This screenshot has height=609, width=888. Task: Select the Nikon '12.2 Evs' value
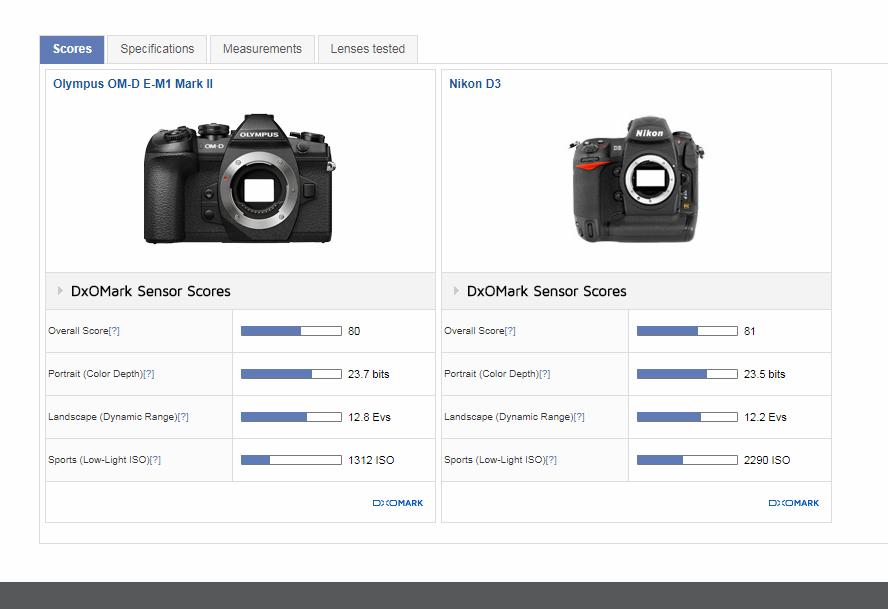[x=765, y=417]
